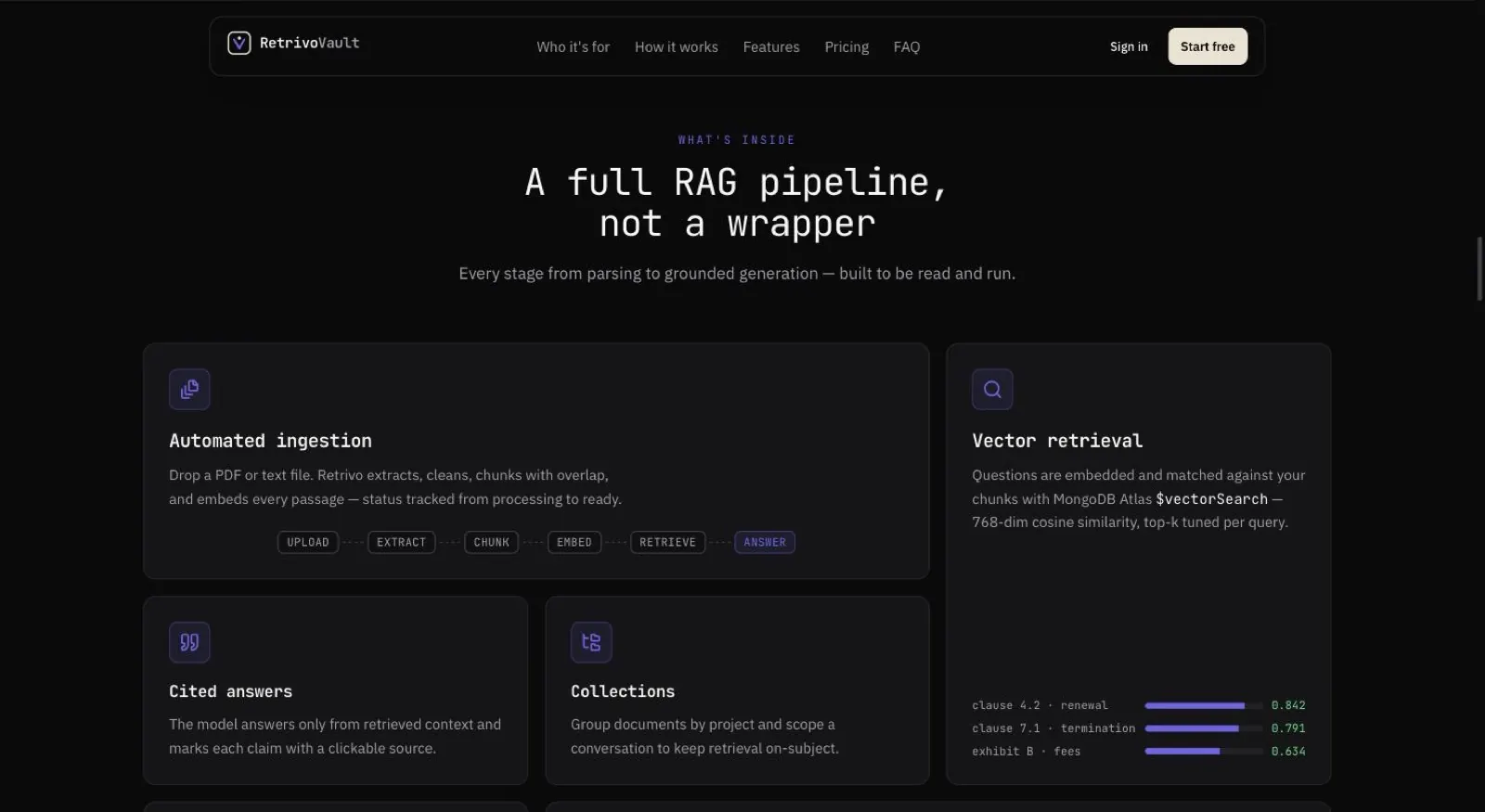The image size is (1485, 812).
Task: Click the Sign in link
Action: point(1129,46)
